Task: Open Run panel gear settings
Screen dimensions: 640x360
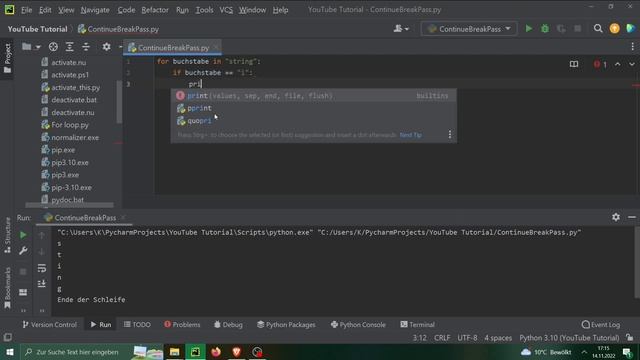Action: coord(616,217)
